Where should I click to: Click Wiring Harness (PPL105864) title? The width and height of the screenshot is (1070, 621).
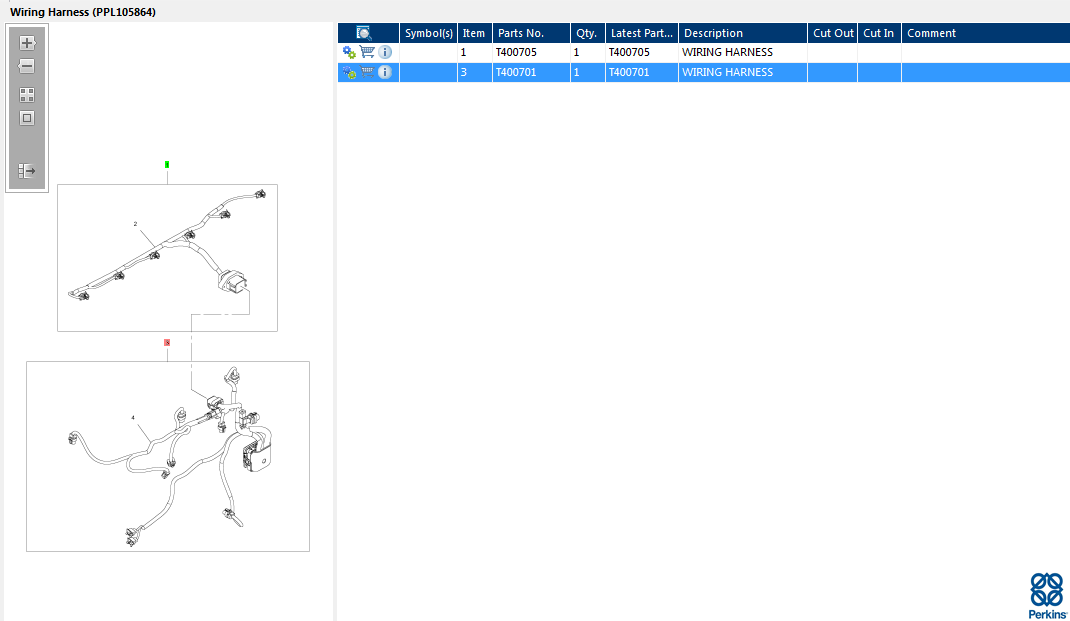tap(83, 12)
